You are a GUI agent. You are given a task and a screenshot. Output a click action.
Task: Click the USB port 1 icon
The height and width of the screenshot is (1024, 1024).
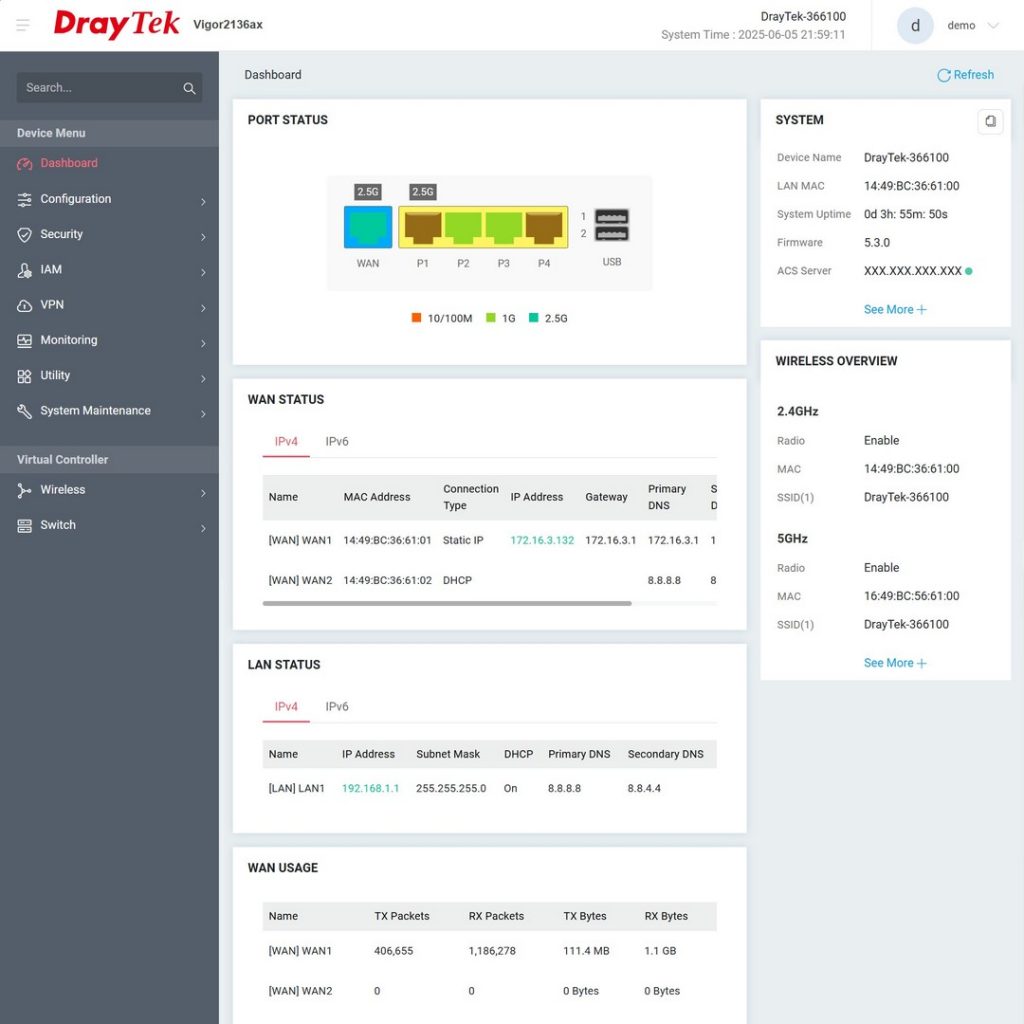coord(612,217)
